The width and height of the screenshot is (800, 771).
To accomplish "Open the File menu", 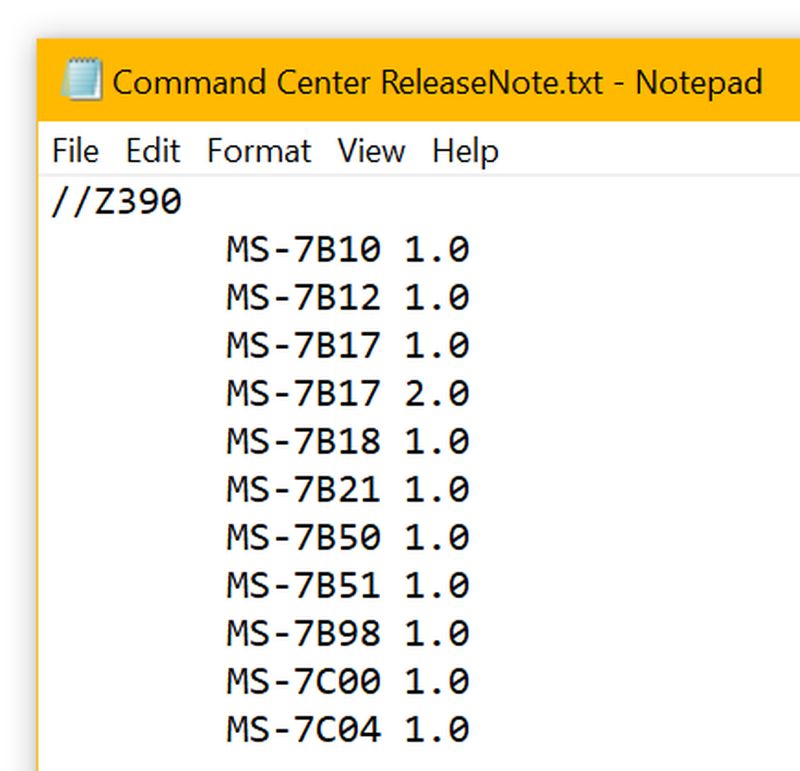I will point(76,151).
